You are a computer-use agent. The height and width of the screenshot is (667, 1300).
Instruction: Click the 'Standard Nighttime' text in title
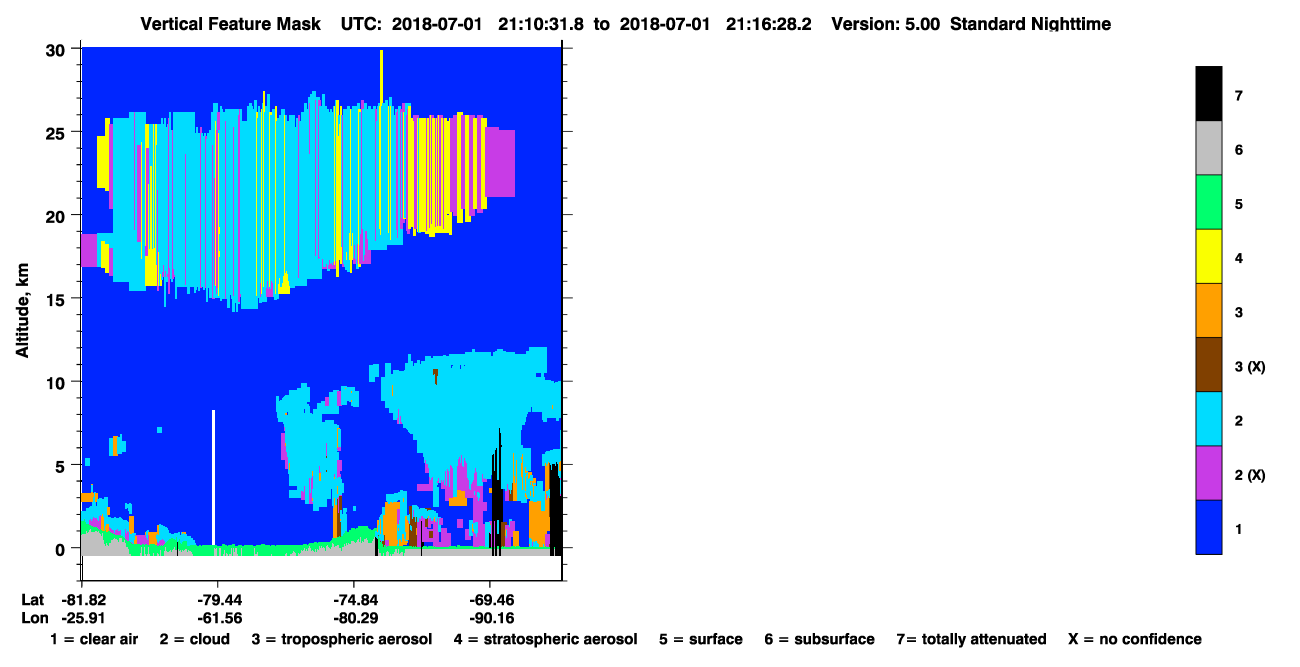(x=1030, y=23)
